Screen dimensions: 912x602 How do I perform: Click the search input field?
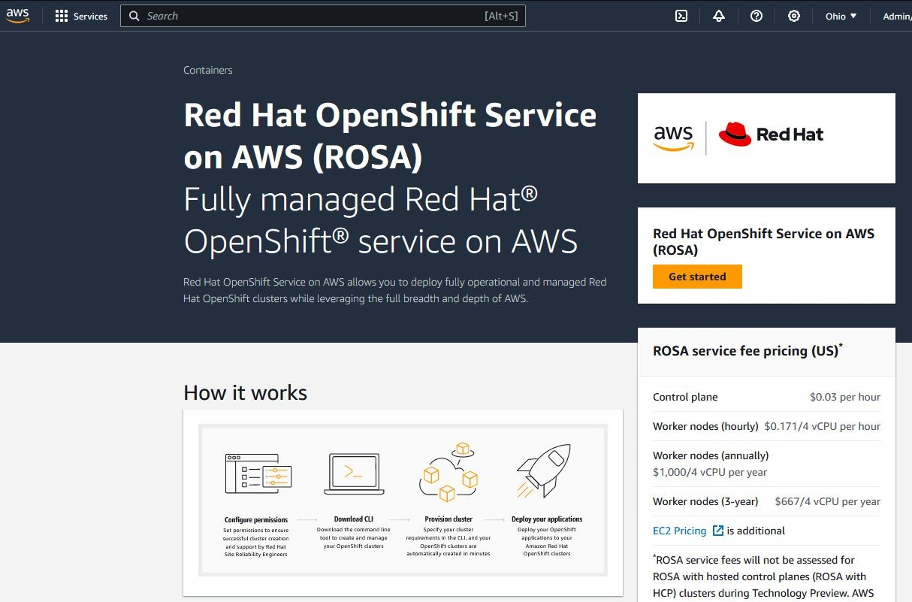tap(300, 15)
